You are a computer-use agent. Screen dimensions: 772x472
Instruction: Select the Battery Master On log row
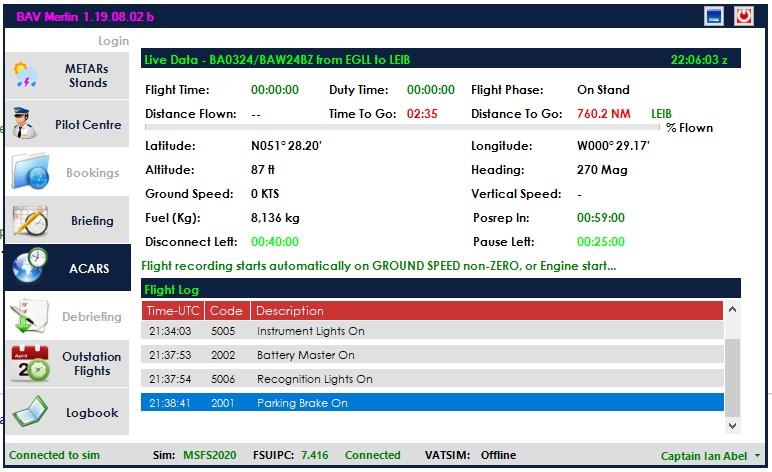[432, 355]
